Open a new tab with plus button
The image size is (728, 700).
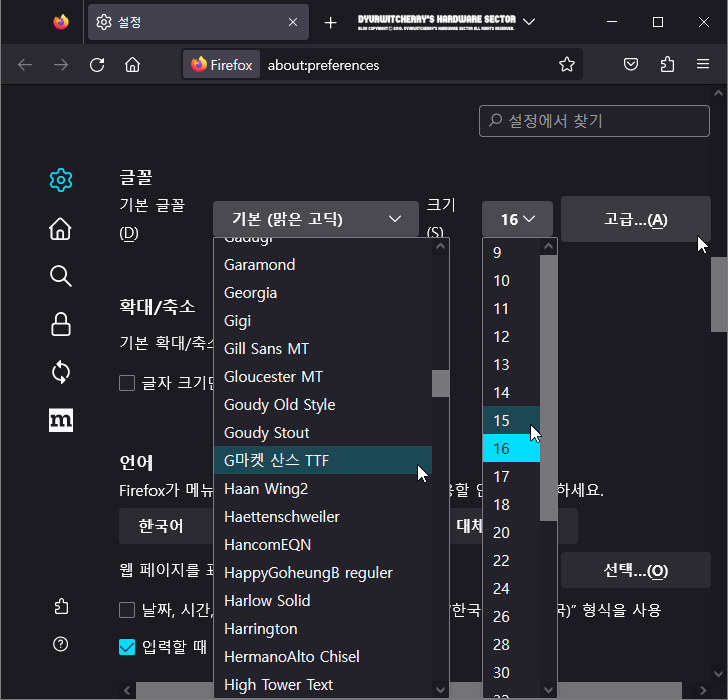pyautogui.click(x=330, y=22)
